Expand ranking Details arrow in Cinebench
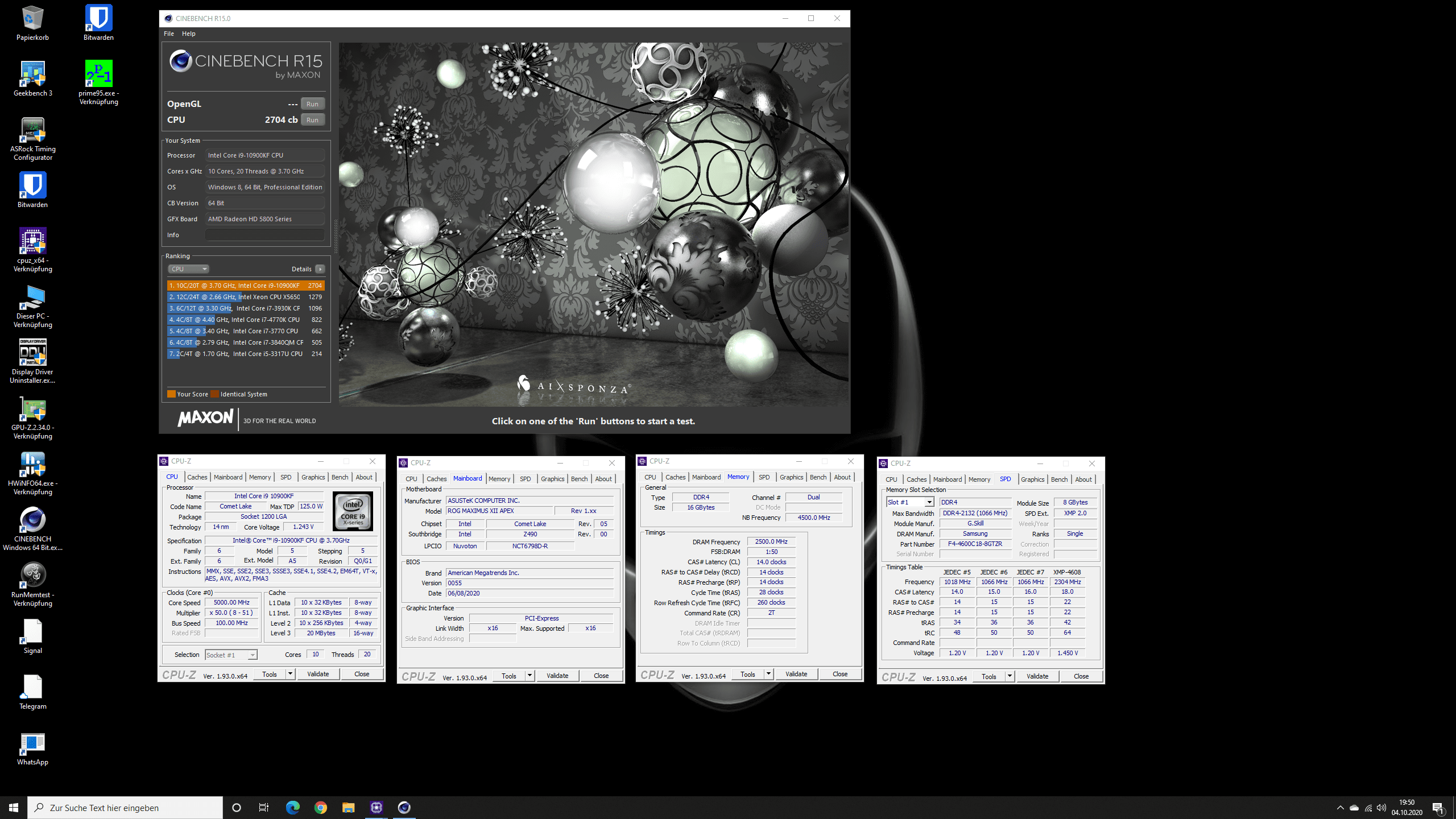 pyautogui.click(x=320, y=269)
